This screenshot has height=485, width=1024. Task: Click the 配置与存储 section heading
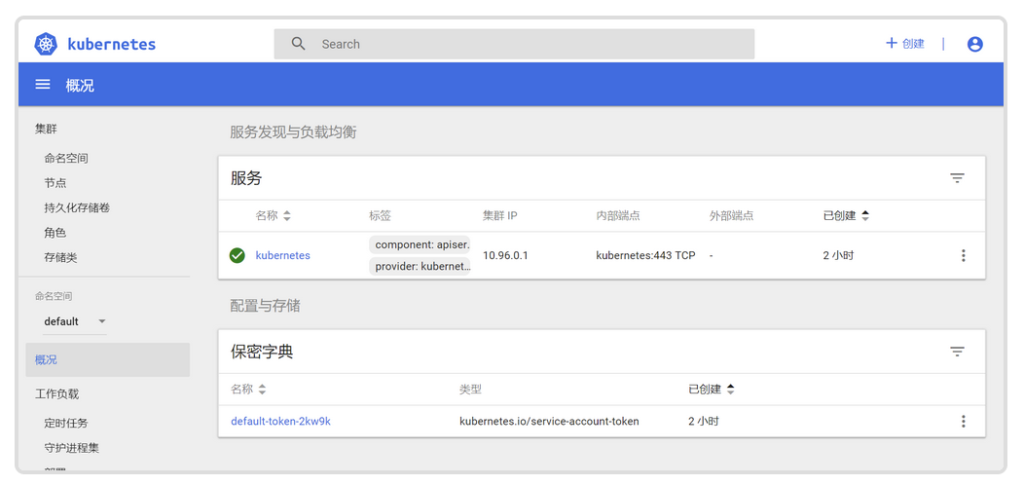click(265, 305)
